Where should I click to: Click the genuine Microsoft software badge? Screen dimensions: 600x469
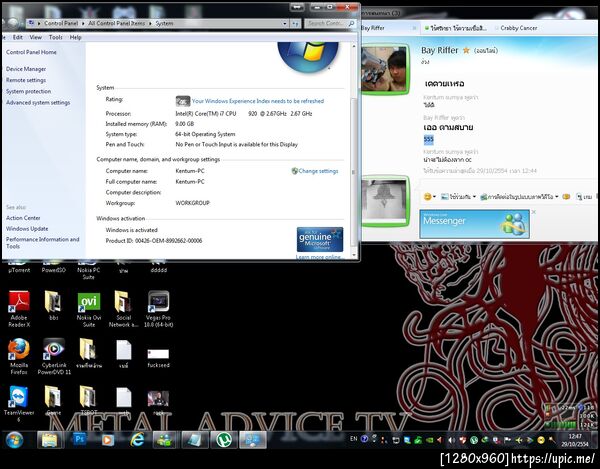320,239
